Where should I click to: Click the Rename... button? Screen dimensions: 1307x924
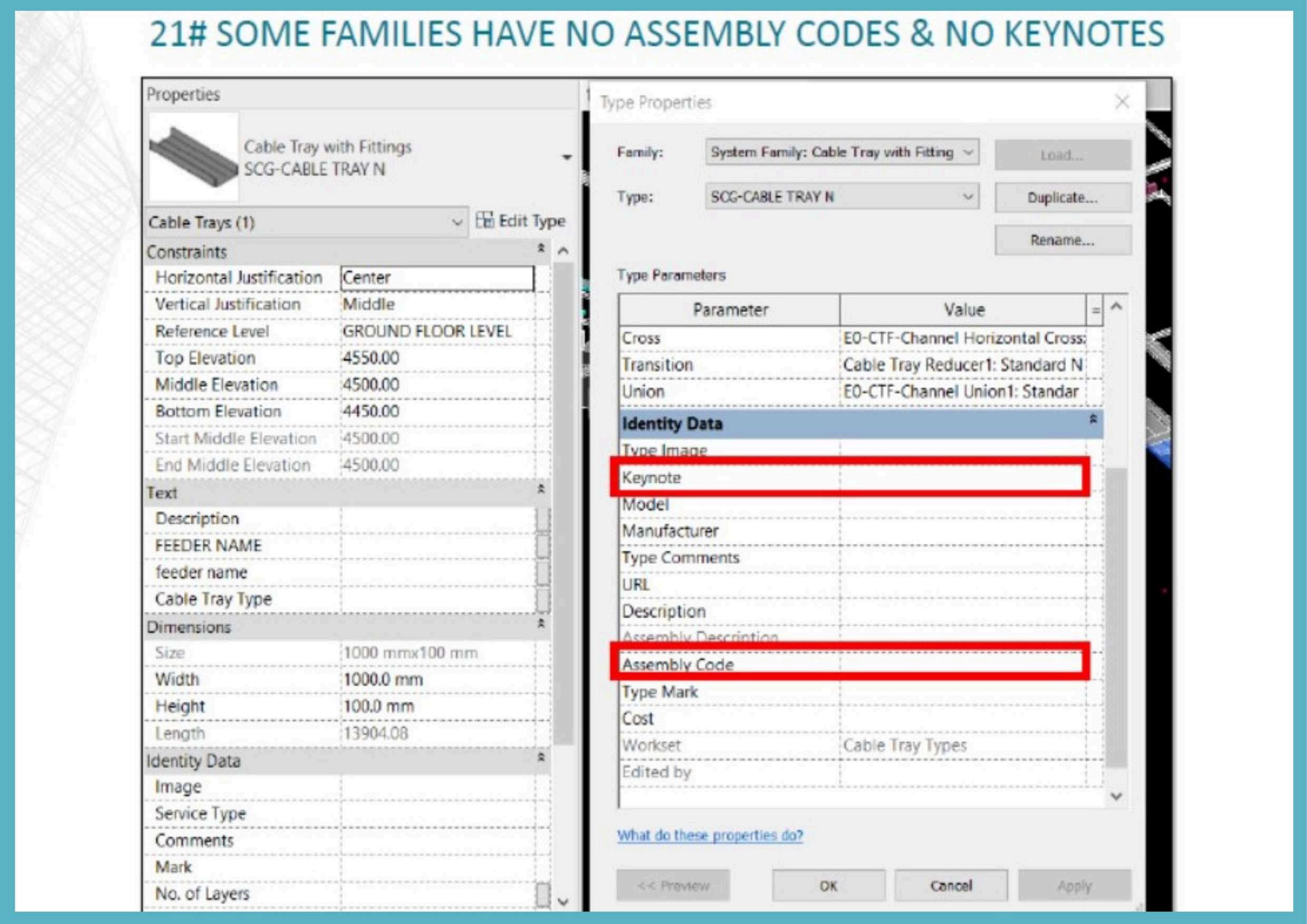[x=1062, y=240]
